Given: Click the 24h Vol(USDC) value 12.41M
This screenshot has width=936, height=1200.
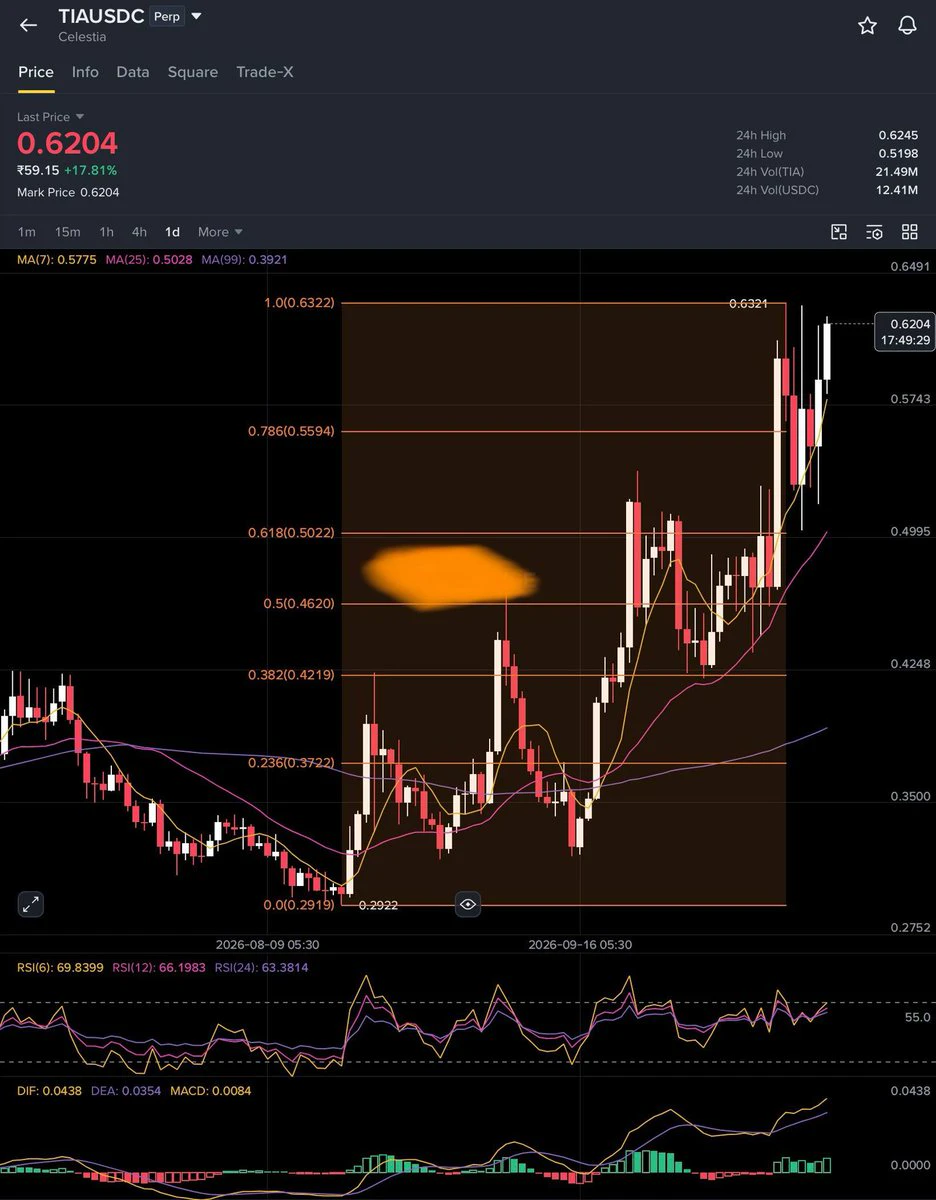Looking at the screenshot, I should click(x=896, y=190).
